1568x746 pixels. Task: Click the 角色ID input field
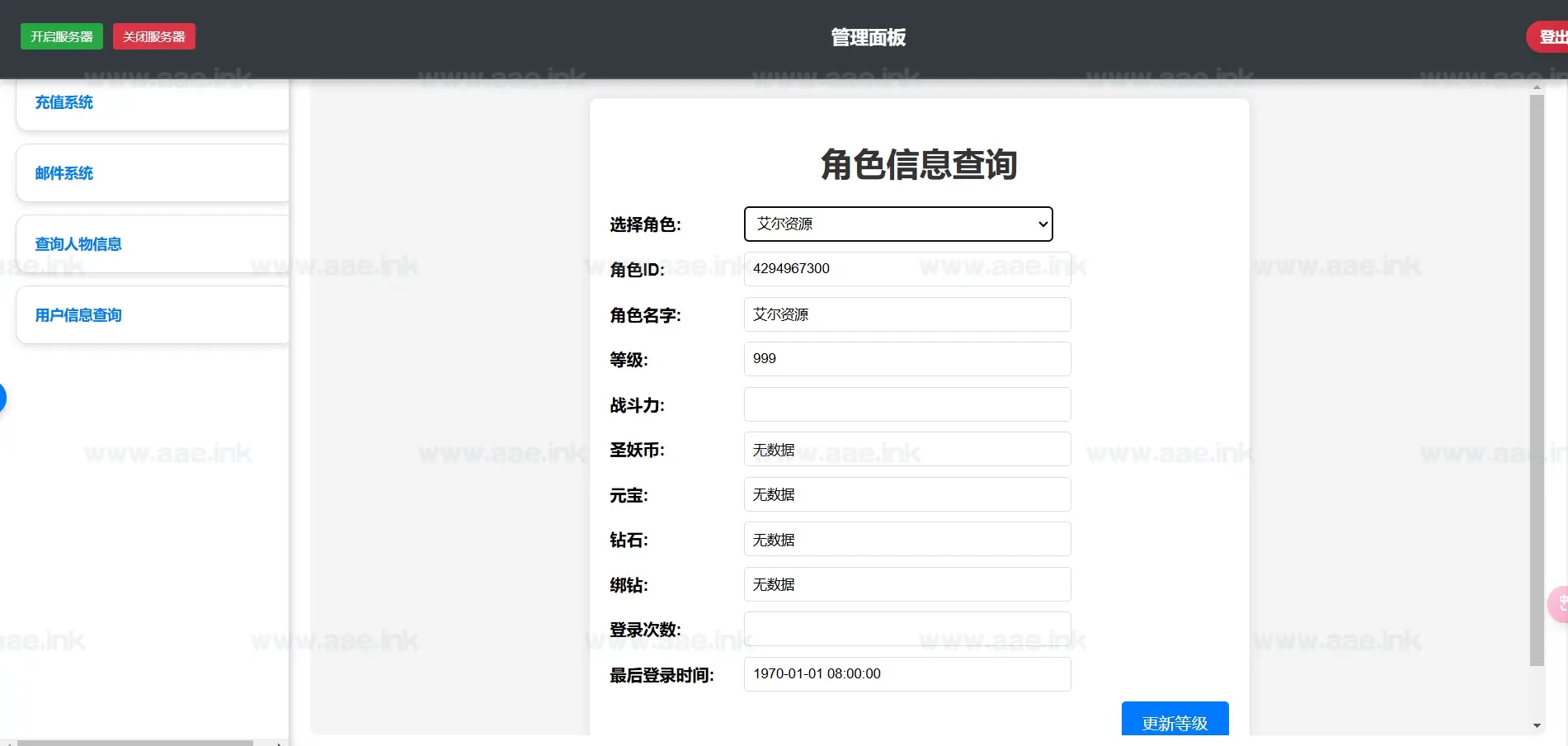[907, 269]
